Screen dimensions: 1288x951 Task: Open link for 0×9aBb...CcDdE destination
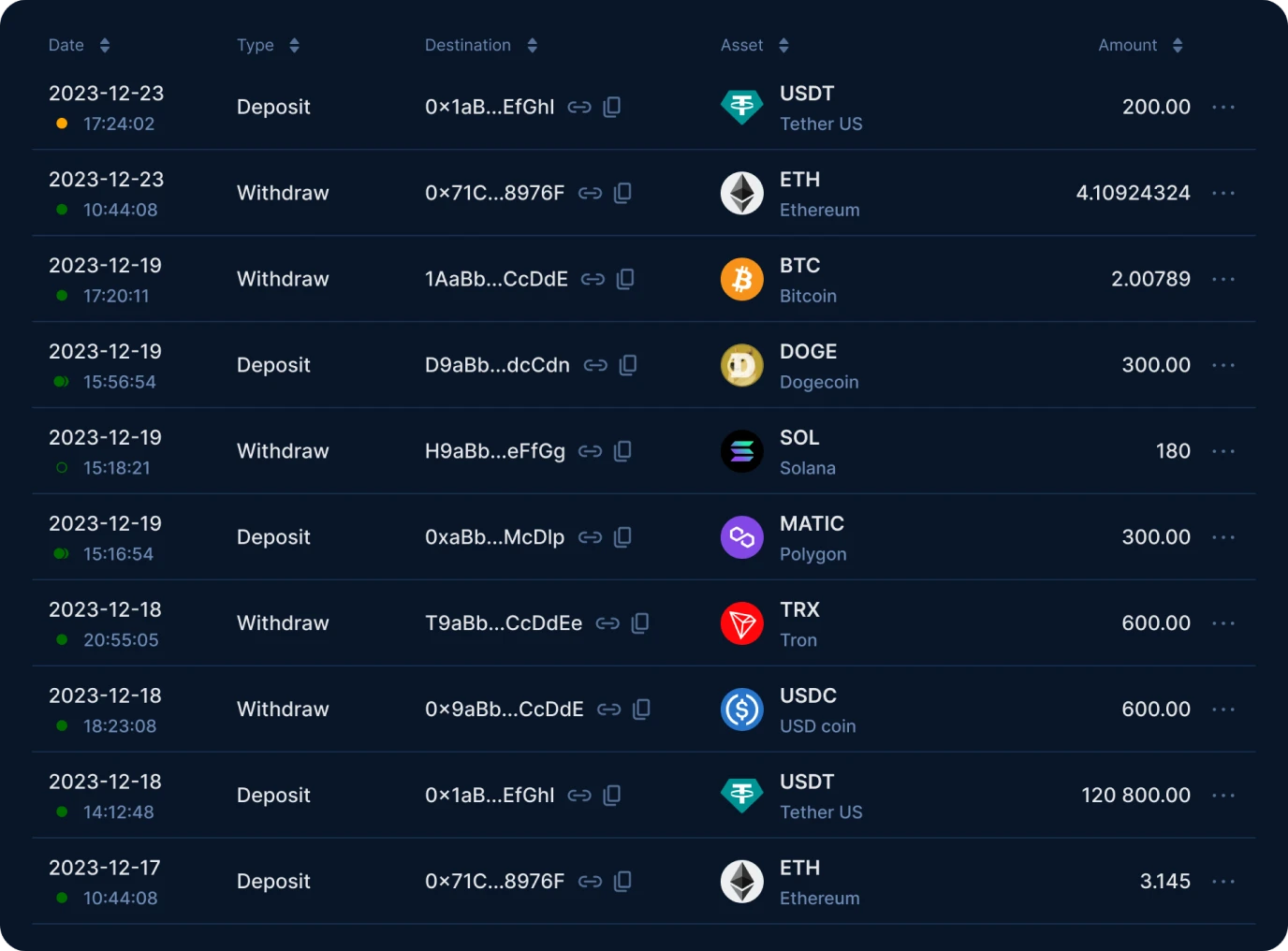point(609,710)
